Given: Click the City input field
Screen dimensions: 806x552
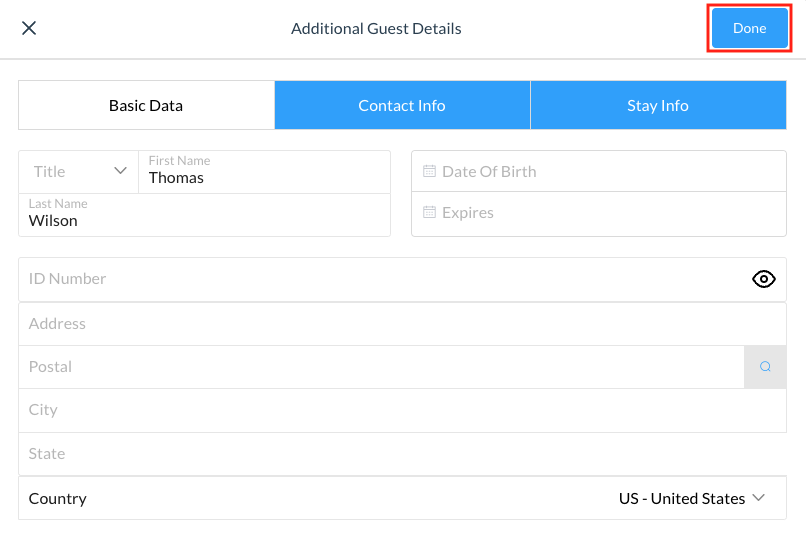Looking at the screenshot, I should (400, 410).
